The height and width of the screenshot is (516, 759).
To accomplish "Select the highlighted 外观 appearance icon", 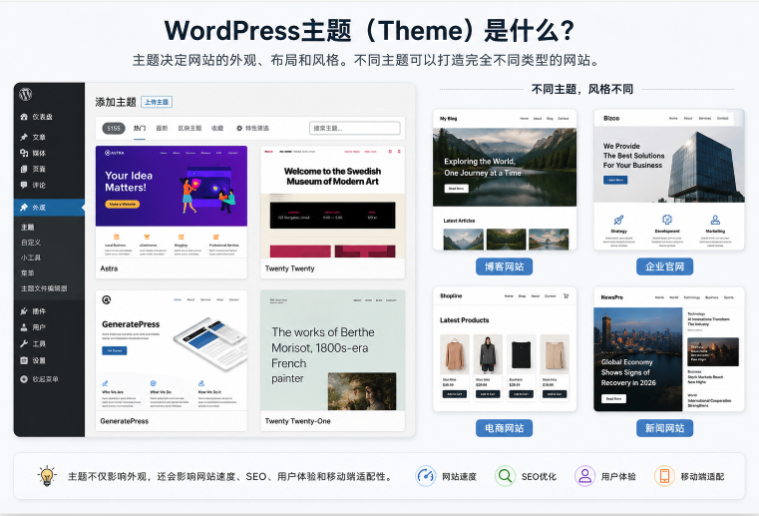I will tap(24, 207).
